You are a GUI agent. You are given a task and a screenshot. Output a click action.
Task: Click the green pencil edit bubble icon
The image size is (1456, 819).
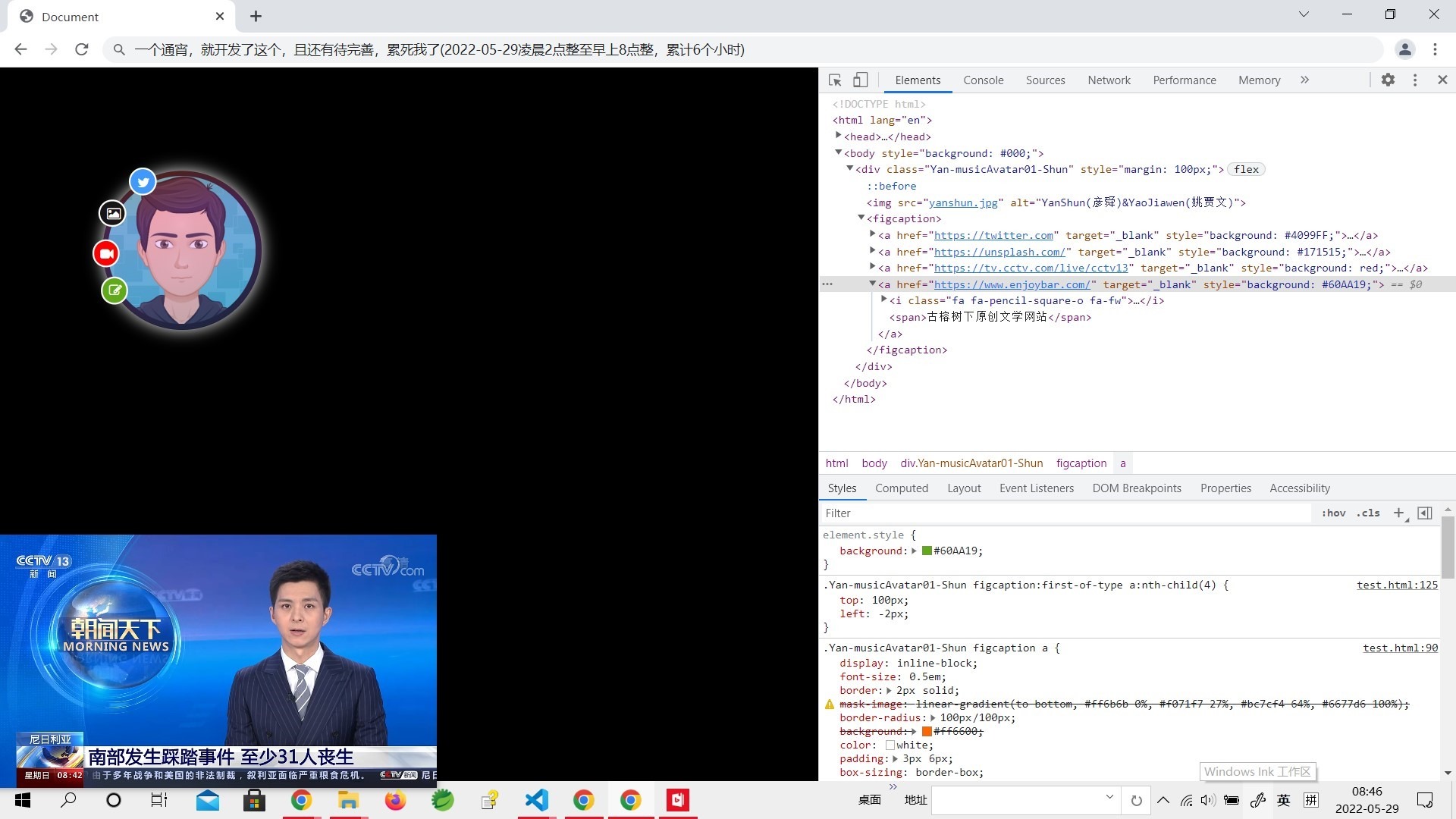115,290
